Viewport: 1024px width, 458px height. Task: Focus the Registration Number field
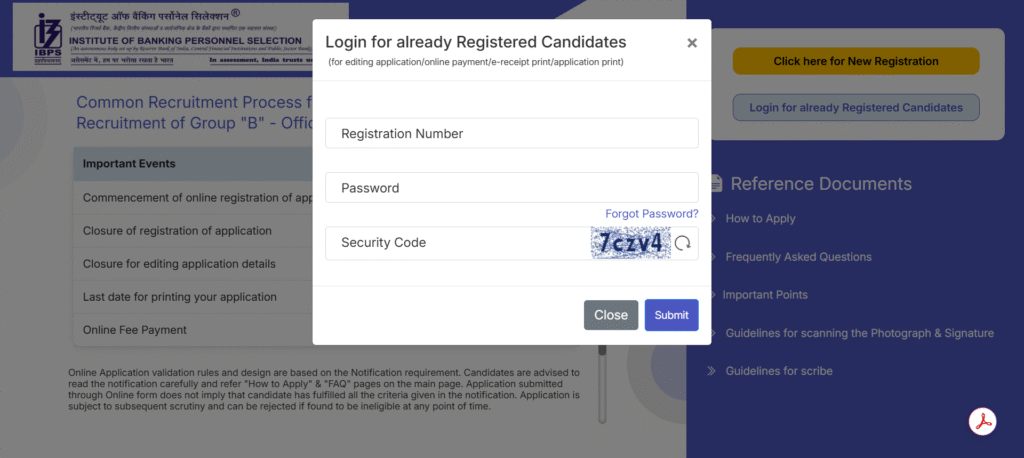(511, 133)
